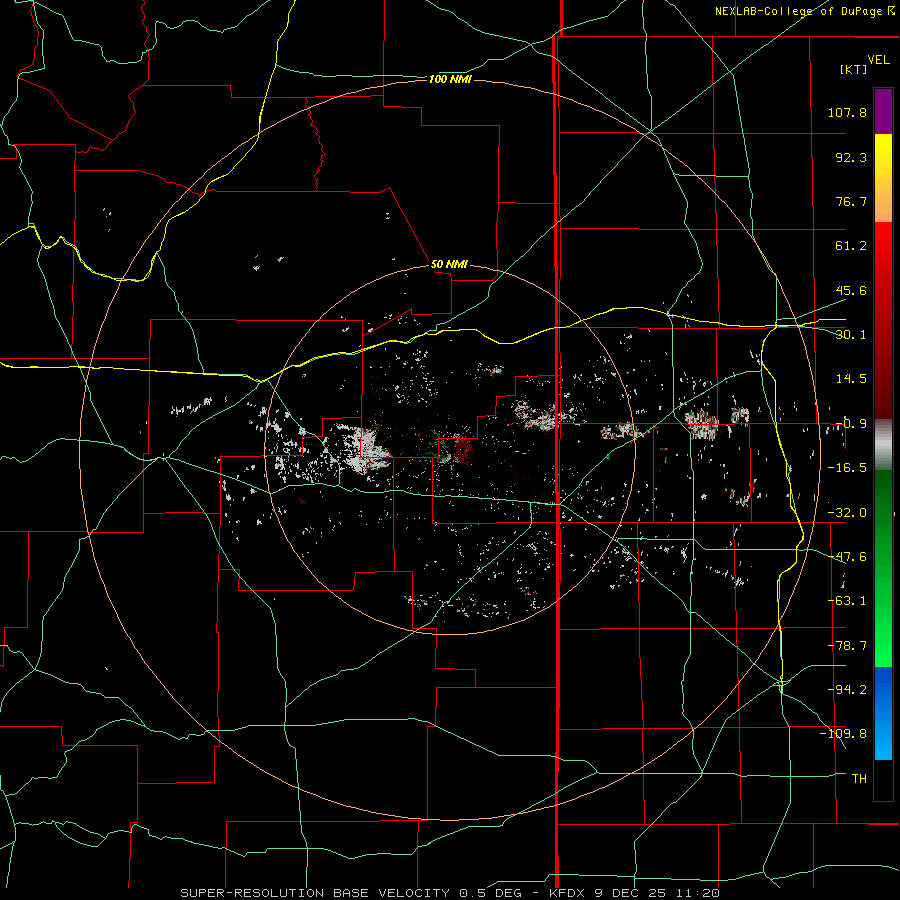Click the 50 NMI range ring label
The height and width of the screenshot is (900, 900).
[x=449, y=264]
